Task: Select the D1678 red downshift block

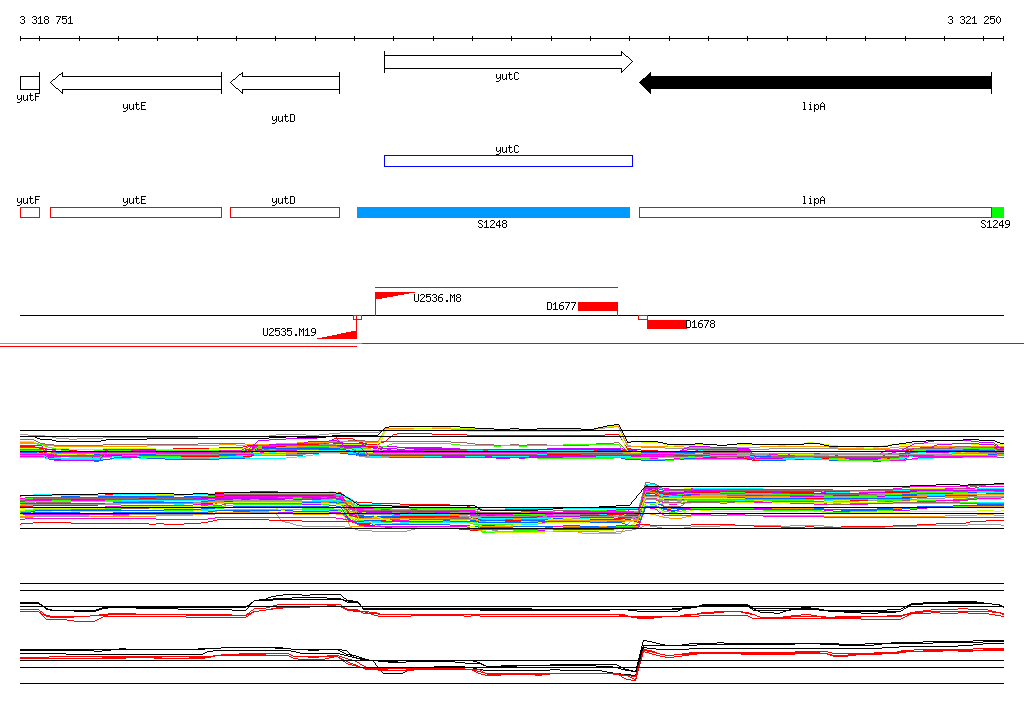Action: click(666, 324)
